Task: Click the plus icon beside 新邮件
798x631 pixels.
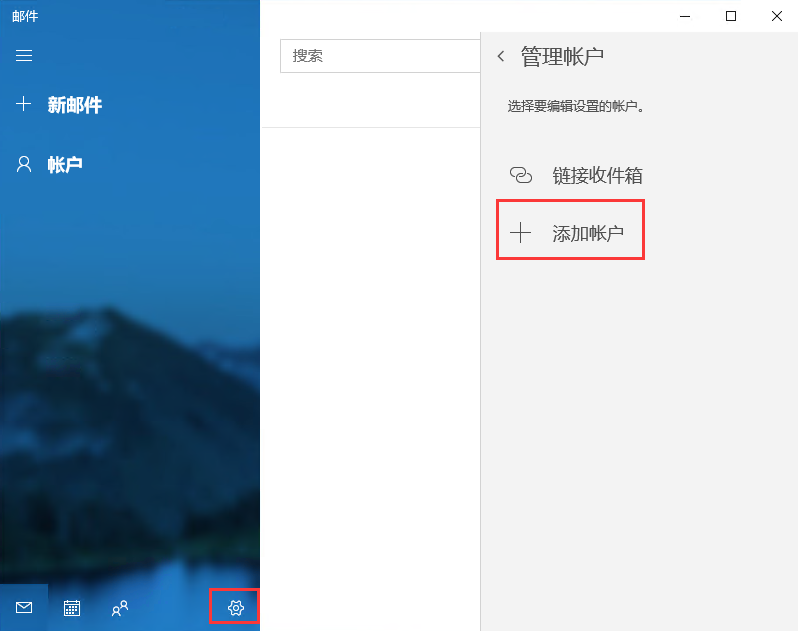Action: (23, 104)
